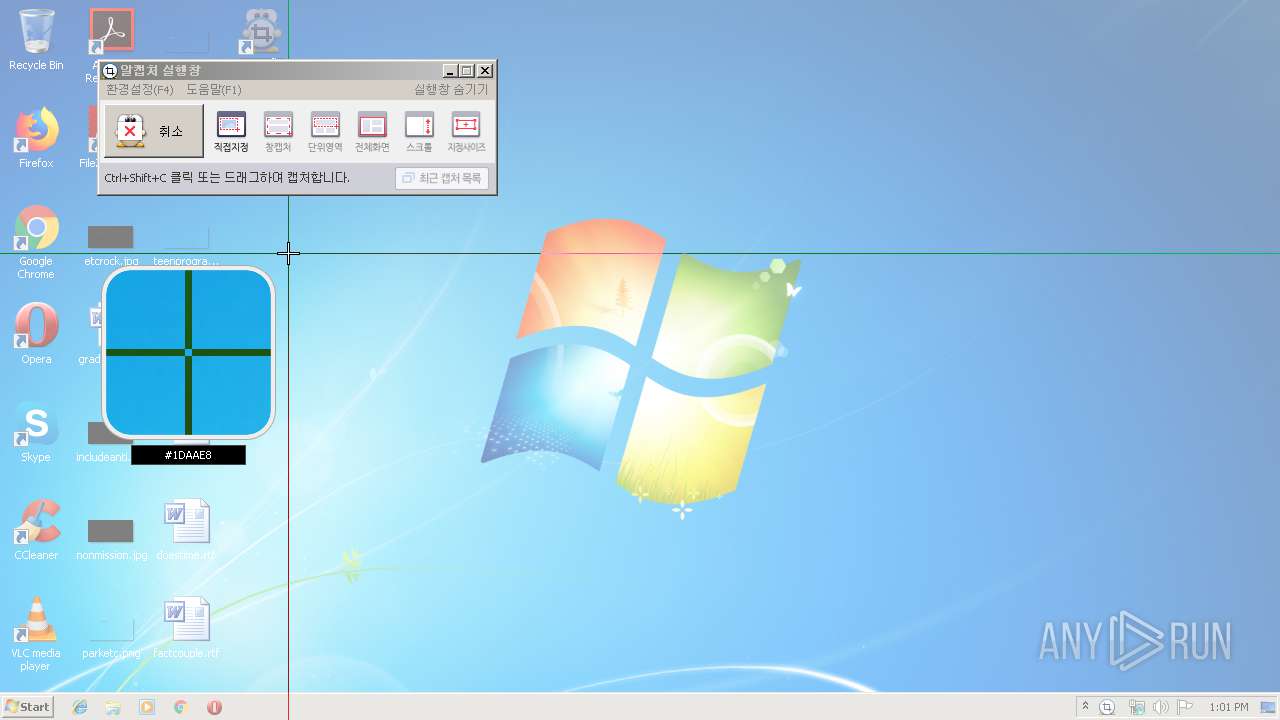The image size is (1280, 720).
Task: Click the #1DAAE8 color code label
Action: click(188, 455)
